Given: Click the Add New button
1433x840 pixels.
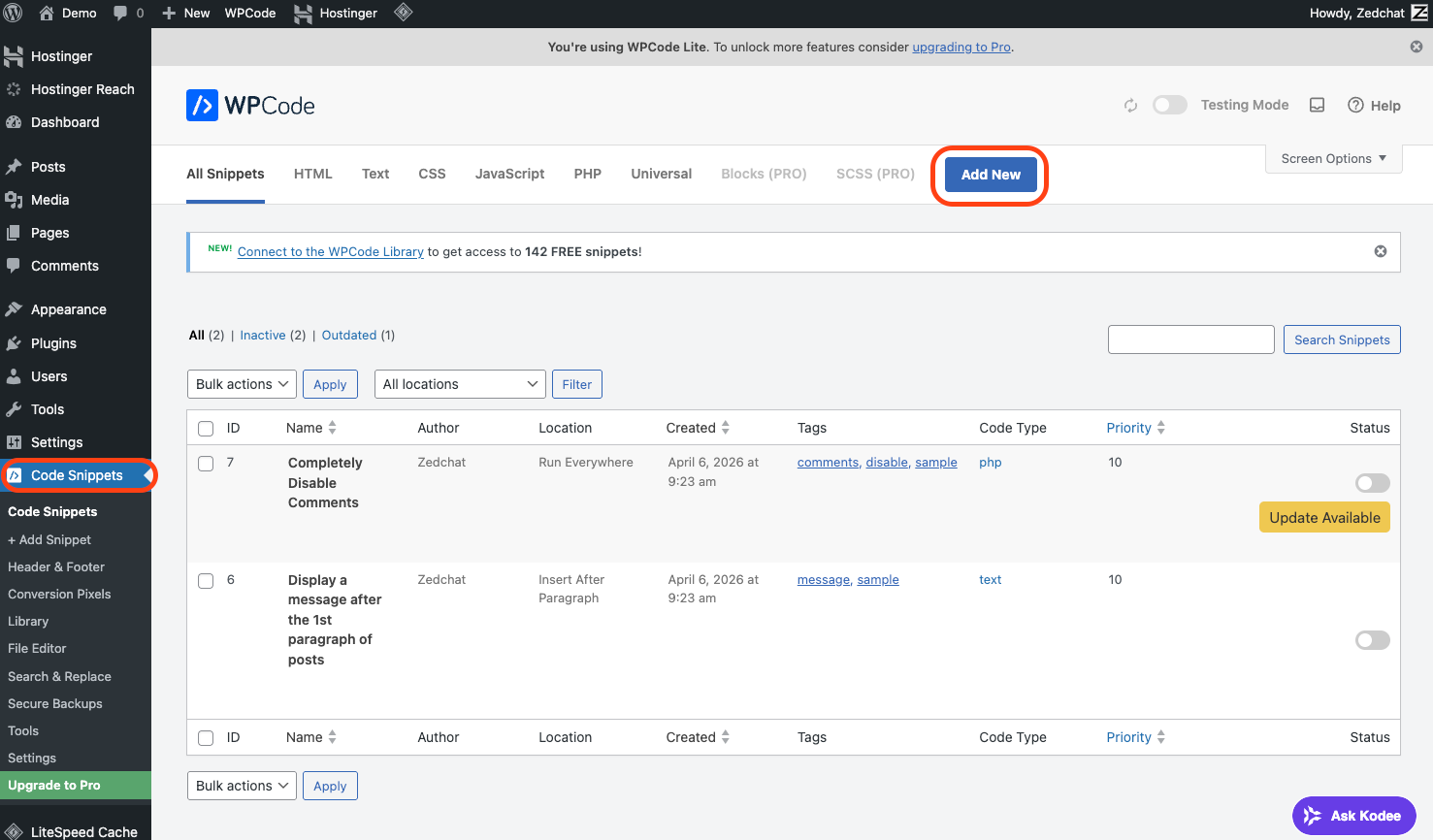Looking at the screenshot, I should tap(990, 174).
